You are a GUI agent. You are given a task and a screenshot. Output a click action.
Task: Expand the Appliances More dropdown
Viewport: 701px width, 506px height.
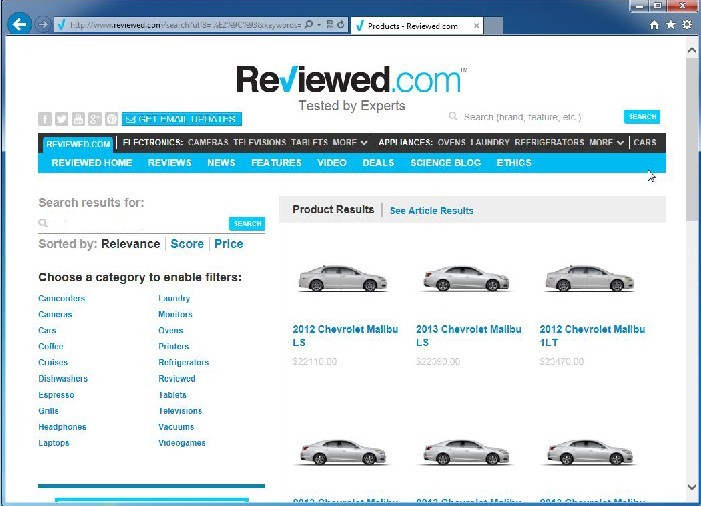point(606,142)
